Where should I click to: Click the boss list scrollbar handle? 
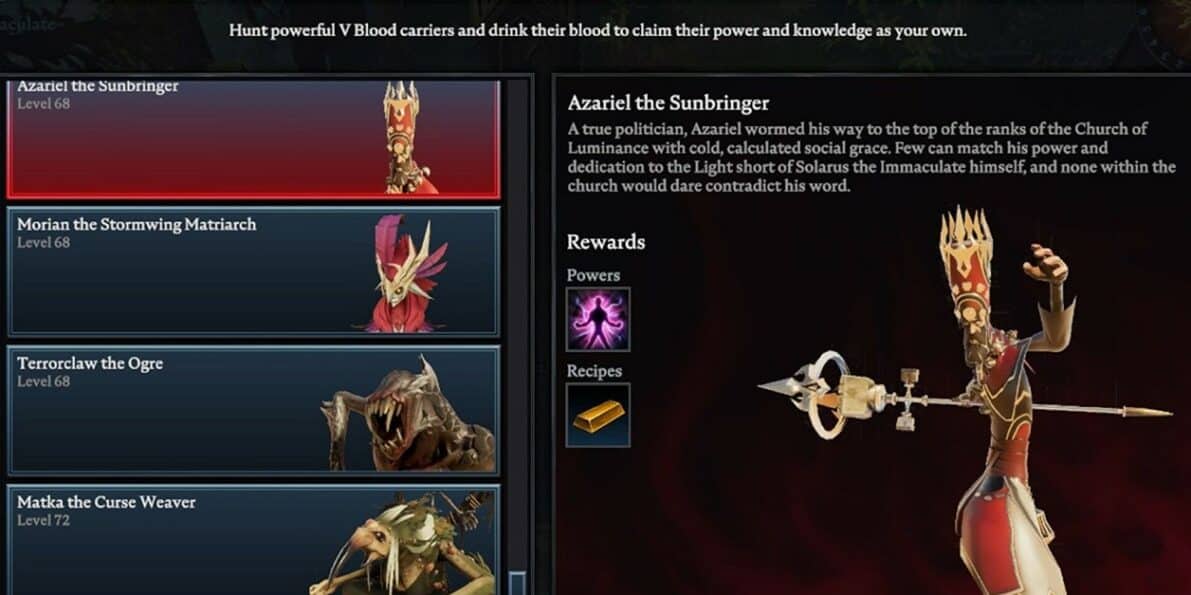[517, 583]
